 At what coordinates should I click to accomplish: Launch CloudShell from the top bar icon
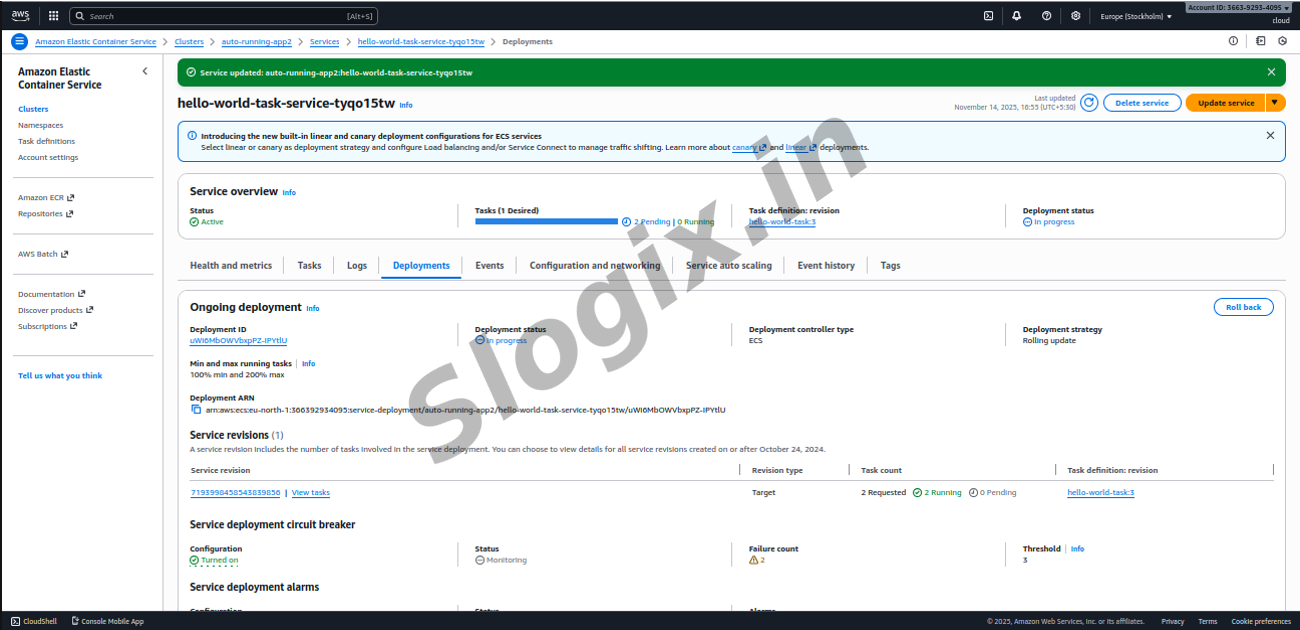tap(988, 16)
